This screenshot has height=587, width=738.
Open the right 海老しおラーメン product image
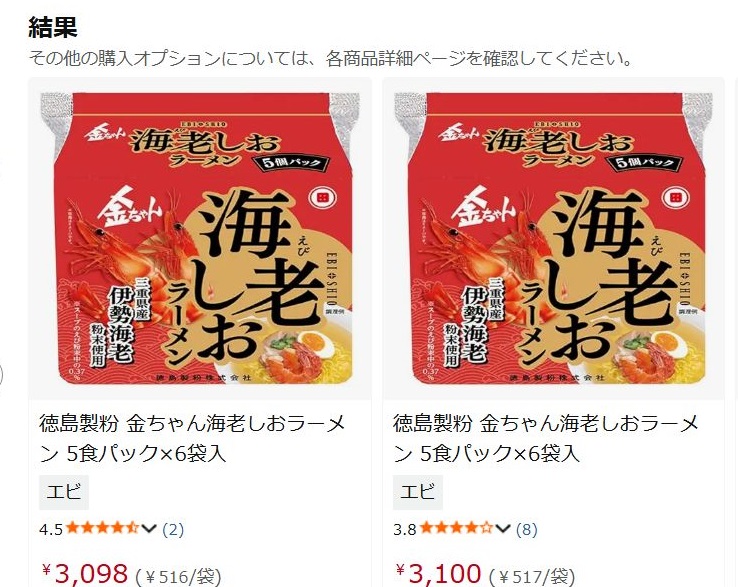(554, 239)
